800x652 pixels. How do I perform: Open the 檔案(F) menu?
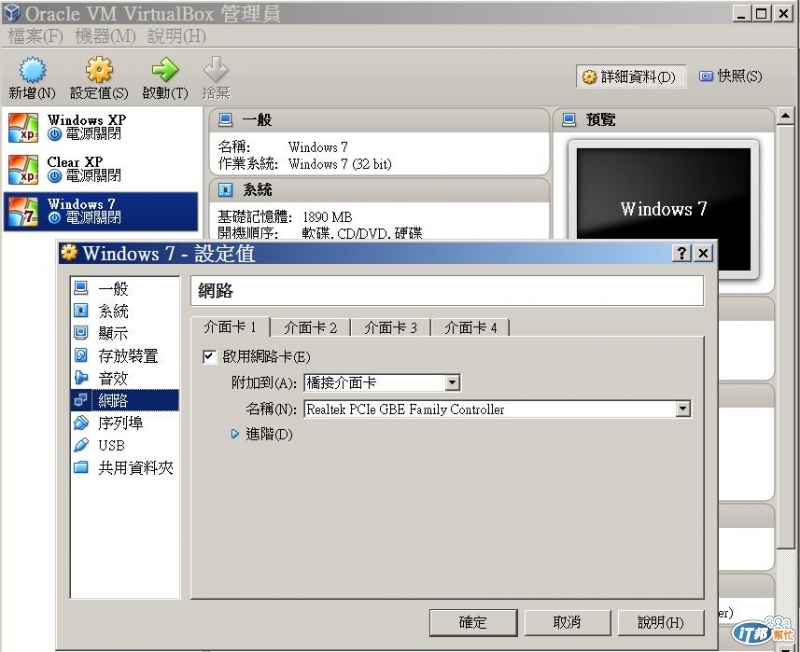tap(36, 36)
